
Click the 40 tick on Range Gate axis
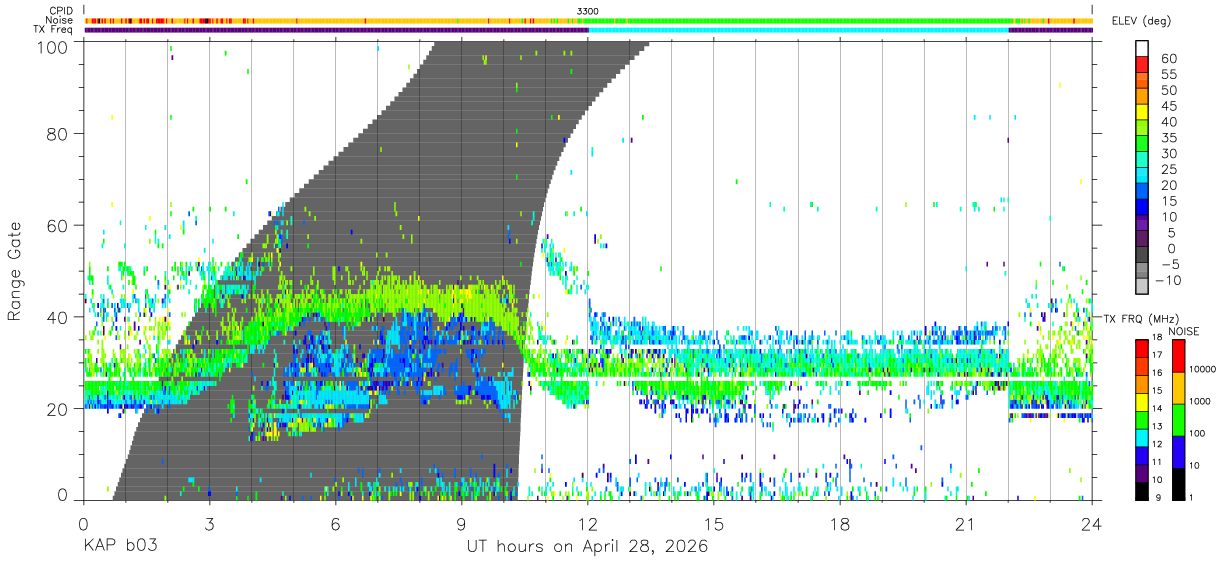point(59,317)
